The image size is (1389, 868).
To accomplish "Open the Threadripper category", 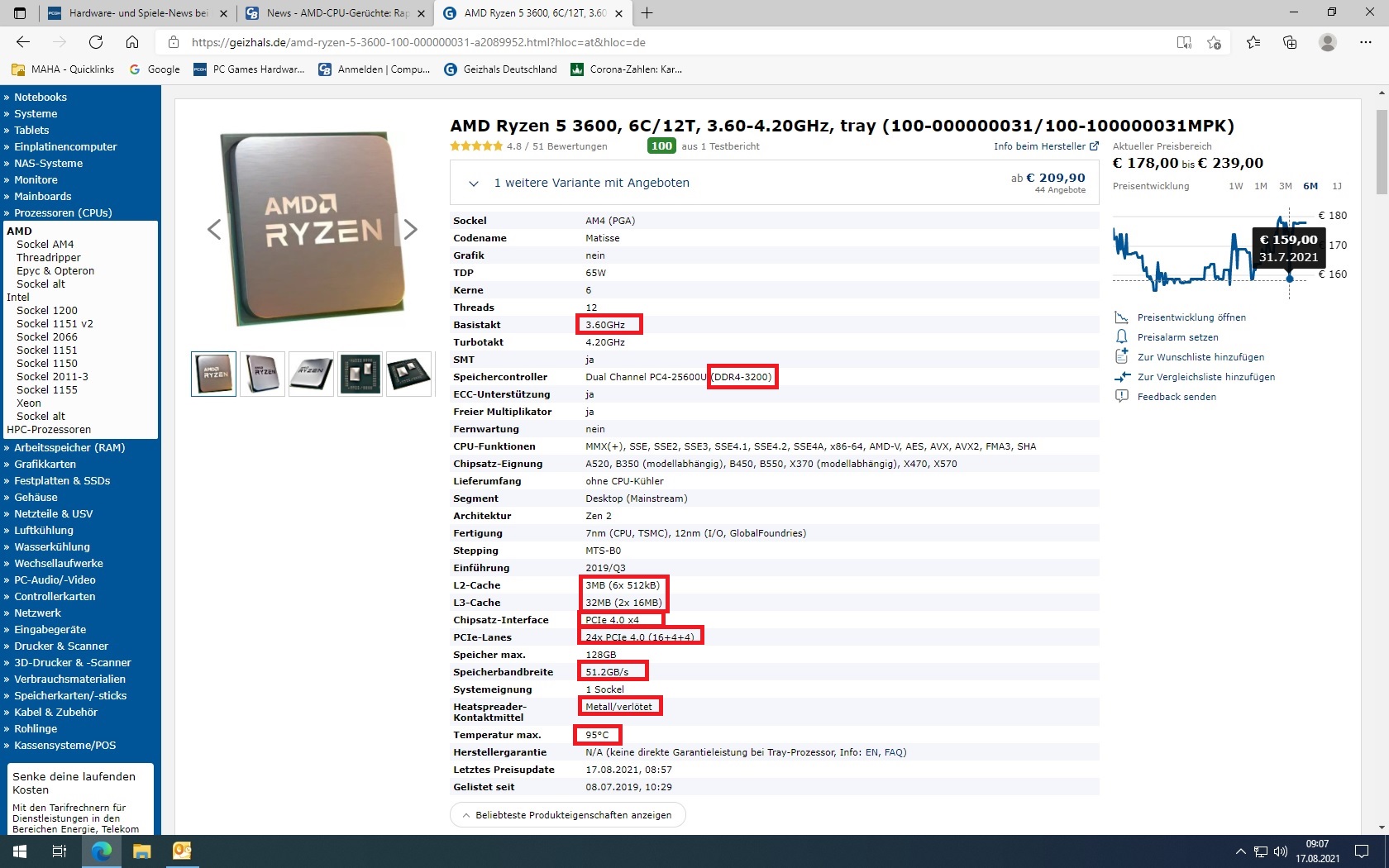I will pyautogui.click(x=48, y=257).
